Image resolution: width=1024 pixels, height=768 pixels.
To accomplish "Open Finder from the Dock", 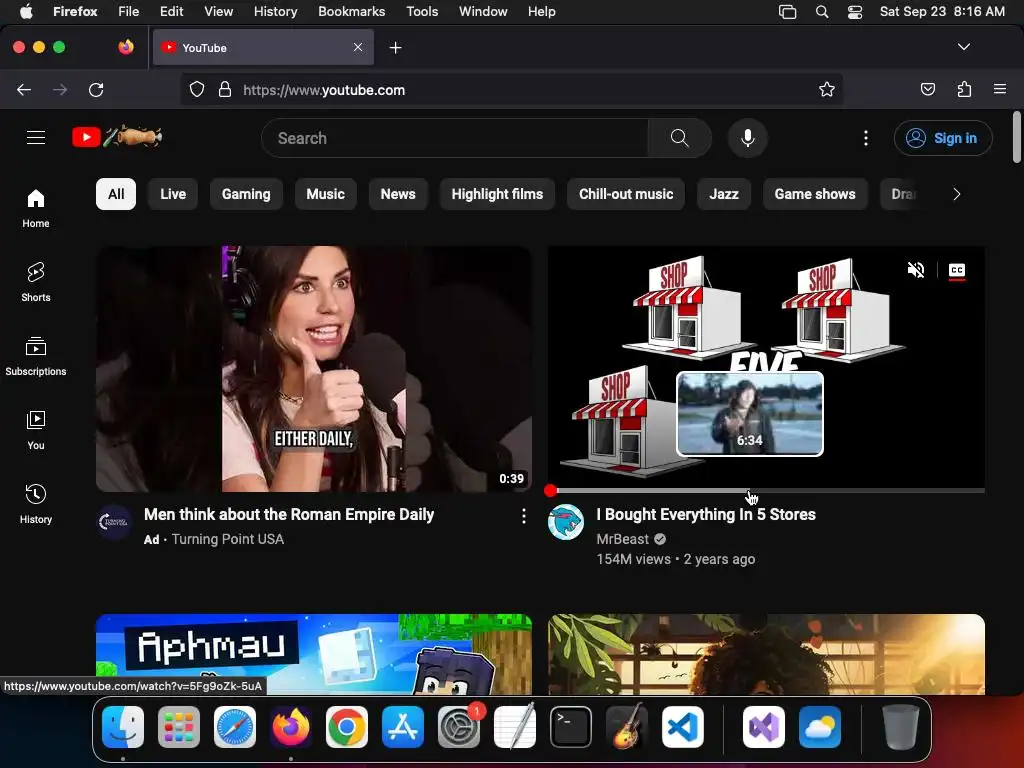I will tap(123, 726).
